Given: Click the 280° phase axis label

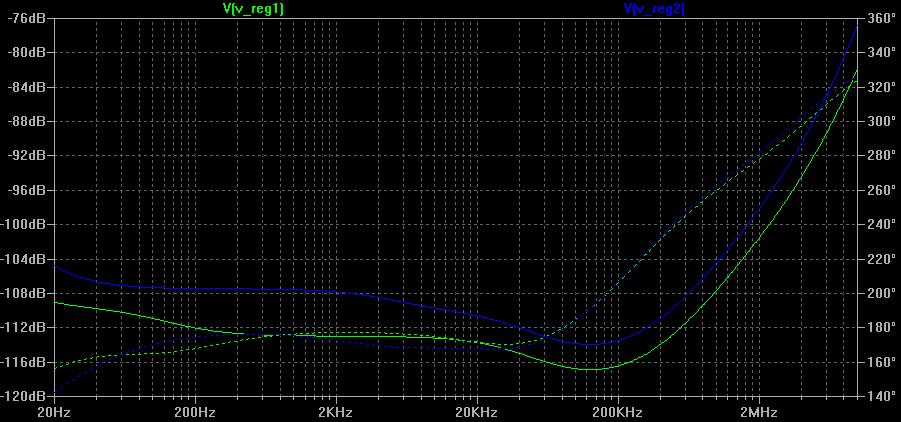Looking at the screenshot, I should point(881,155).
